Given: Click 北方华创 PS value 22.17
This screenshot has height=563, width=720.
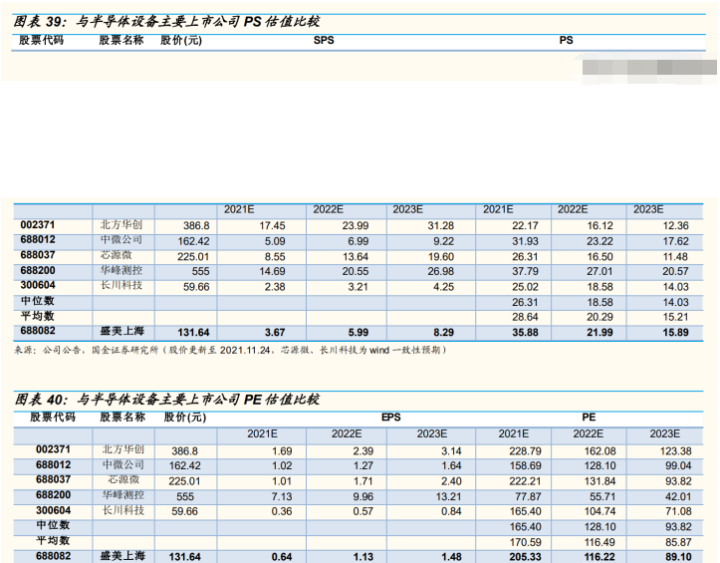Looking at the screenshot, I should tap(525, 226).
